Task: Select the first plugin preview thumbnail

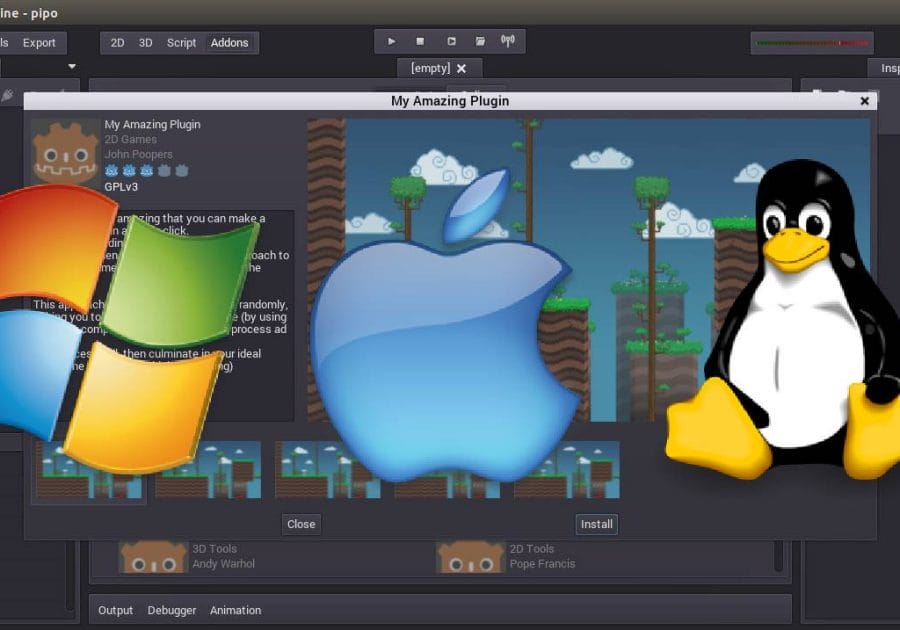Action: [x=88, y=471]
